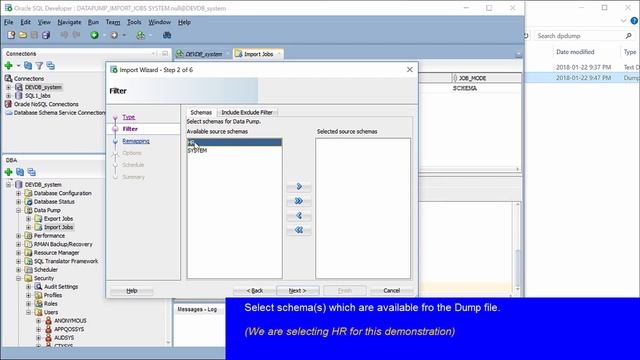Open the Navigate menu
Screen dimensions: 640x360
pyautogui.click(x=69, y=22)
